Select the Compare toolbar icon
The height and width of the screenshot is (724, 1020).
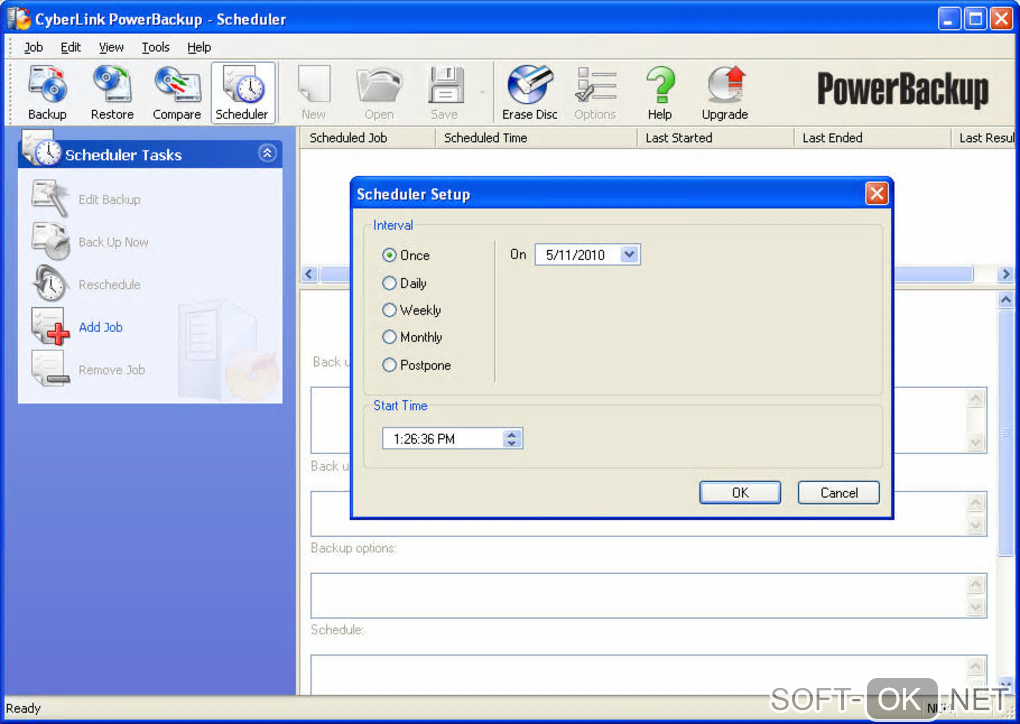click(x=177, y=92)
